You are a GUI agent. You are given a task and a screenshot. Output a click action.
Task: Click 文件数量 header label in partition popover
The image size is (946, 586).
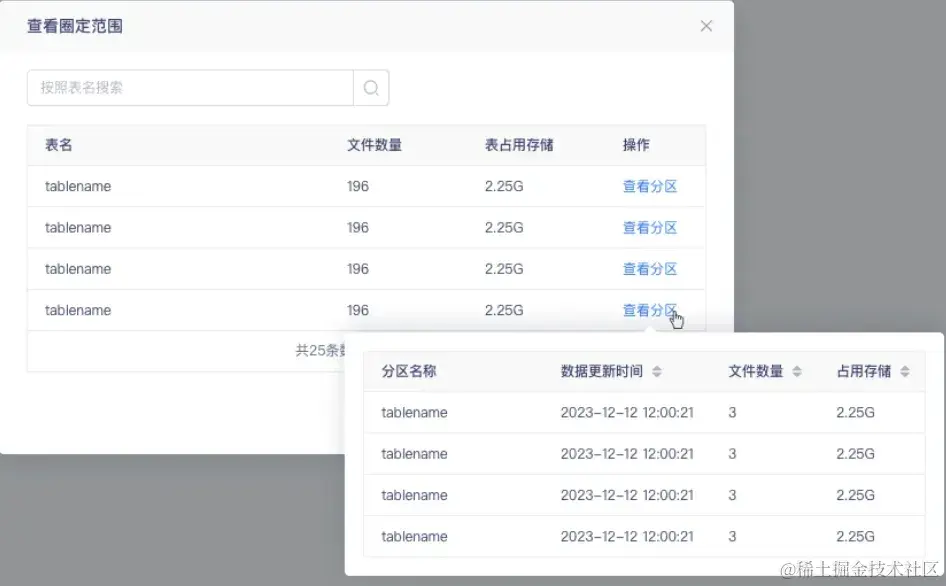755,371
